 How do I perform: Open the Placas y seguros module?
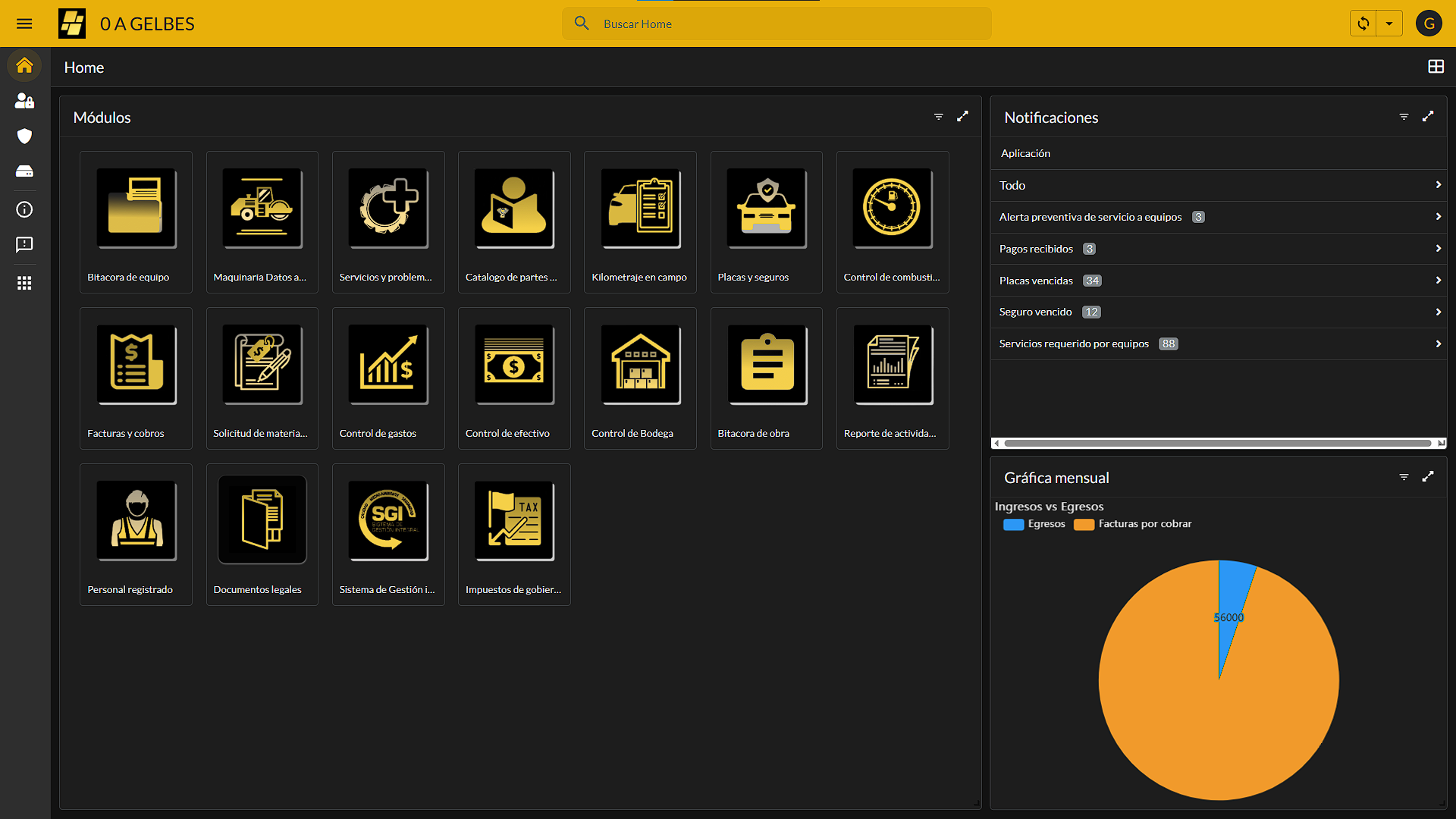coord(766,221)
